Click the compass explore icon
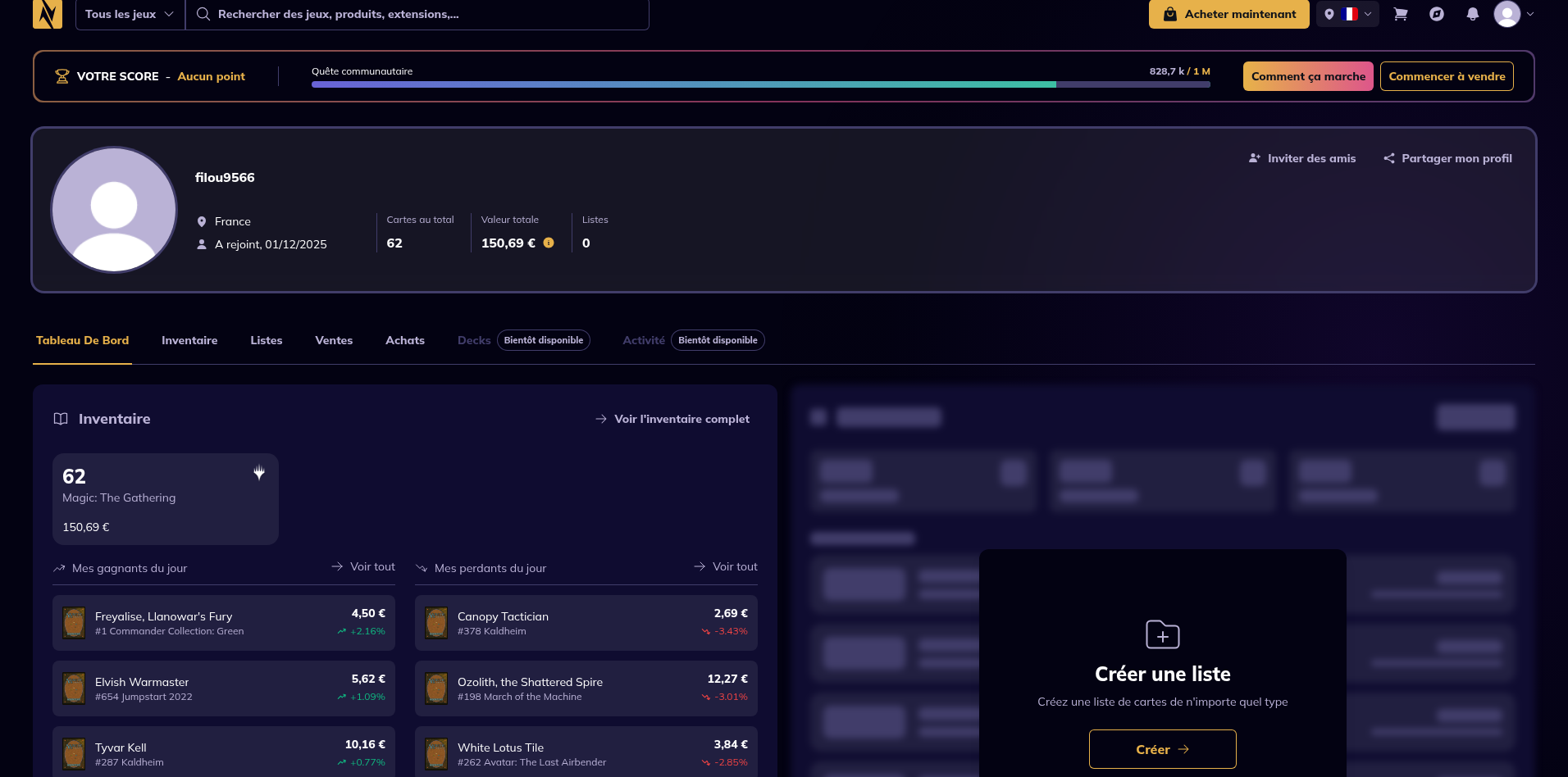The height and width of the screenshot is (777, 1568). (1437, 14)
